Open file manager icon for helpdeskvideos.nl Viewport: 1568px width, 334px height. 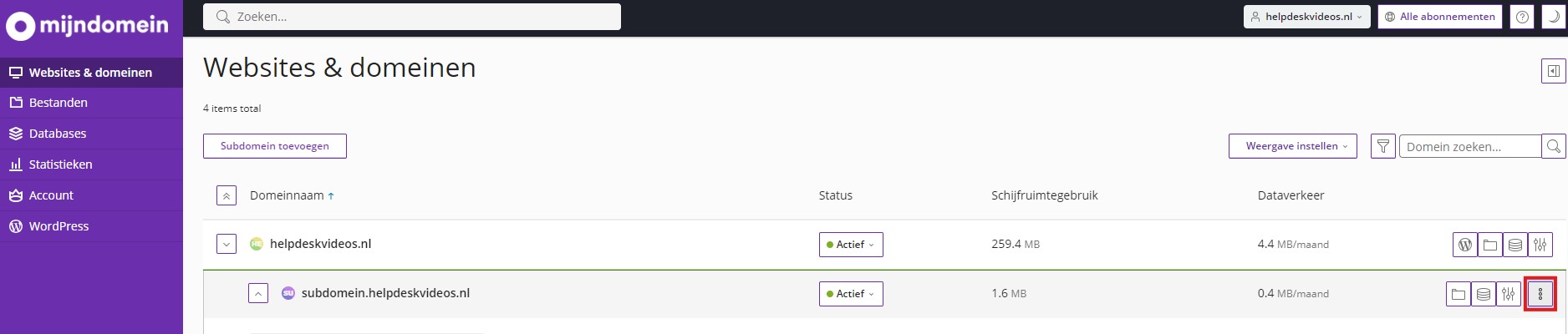pyautogui.click(x=1489, y=245)
